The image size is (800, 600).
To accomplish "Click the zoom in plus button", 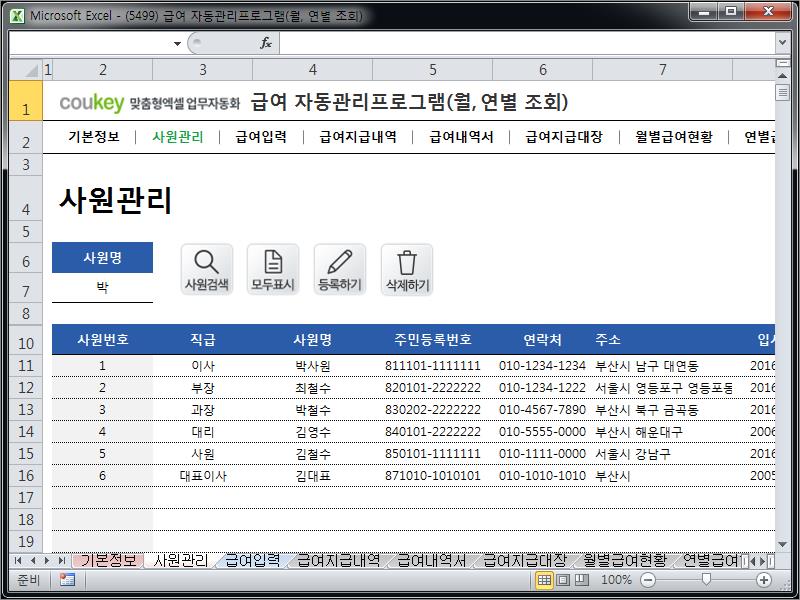I will 764,580.
